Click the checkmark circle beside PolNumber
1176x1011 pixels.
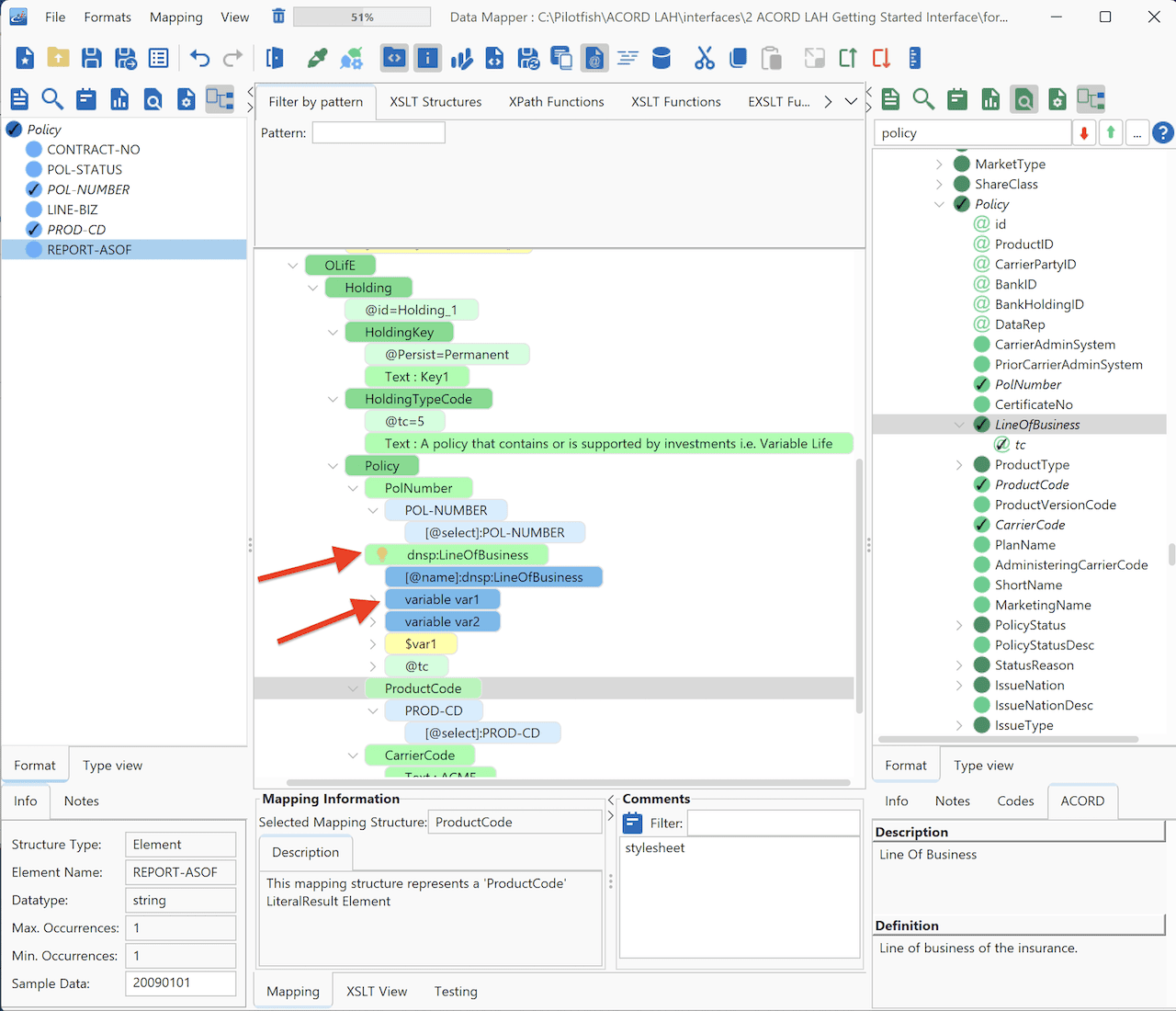pyautogui.click(x=982, y=384)
